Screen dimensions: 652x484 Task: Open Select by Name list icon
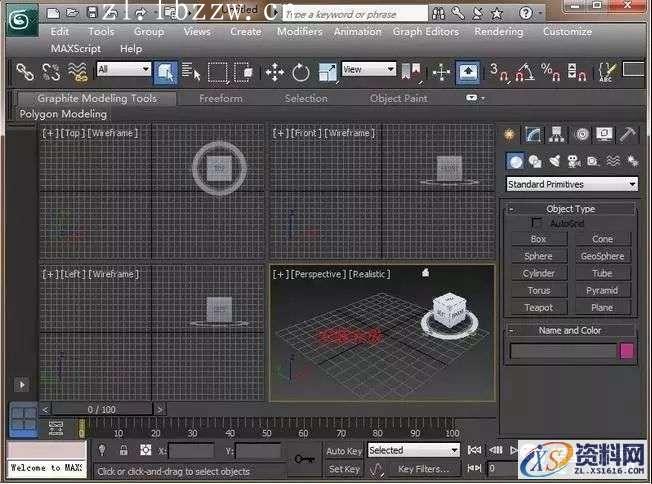click(x=191, y=72)
